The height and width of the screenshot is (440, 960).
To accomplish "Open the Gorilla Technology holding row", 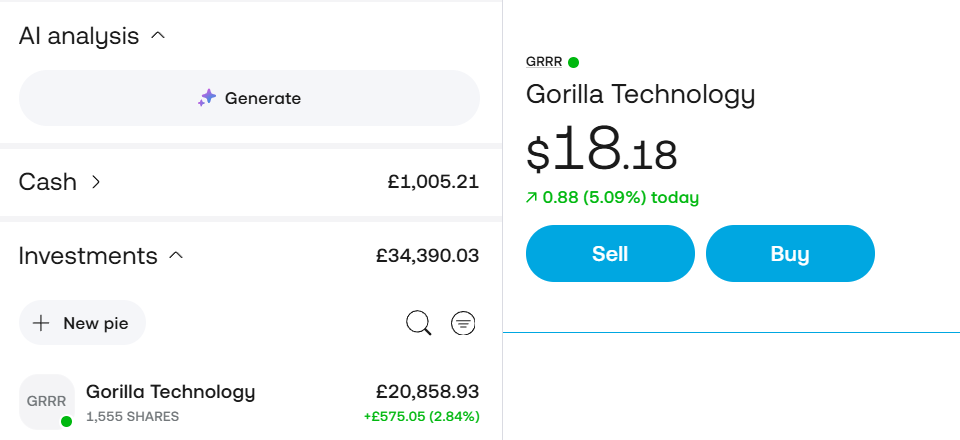I will pyautogui.click(x=170, y=392).
